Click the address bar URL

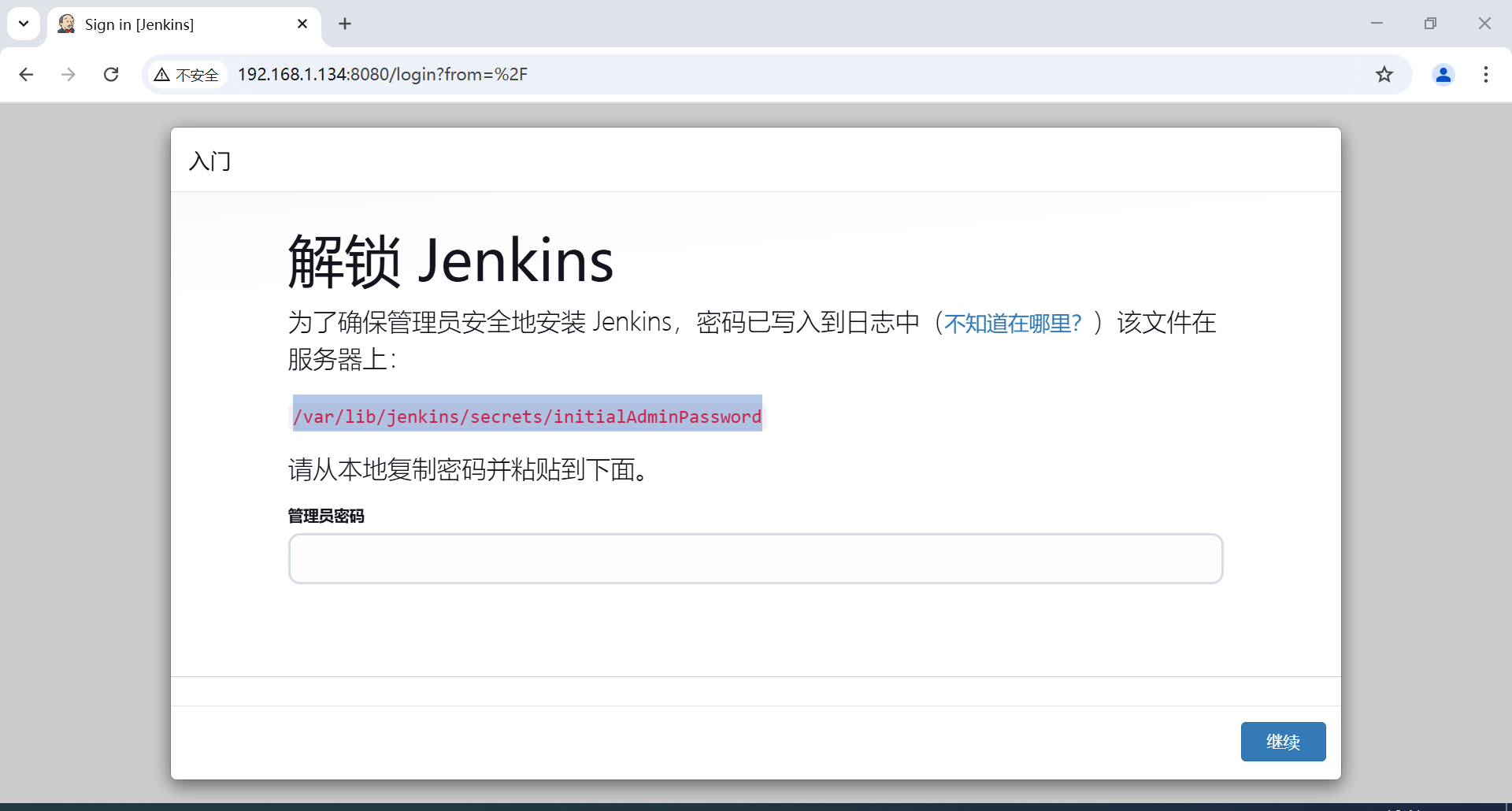point(383,74)
